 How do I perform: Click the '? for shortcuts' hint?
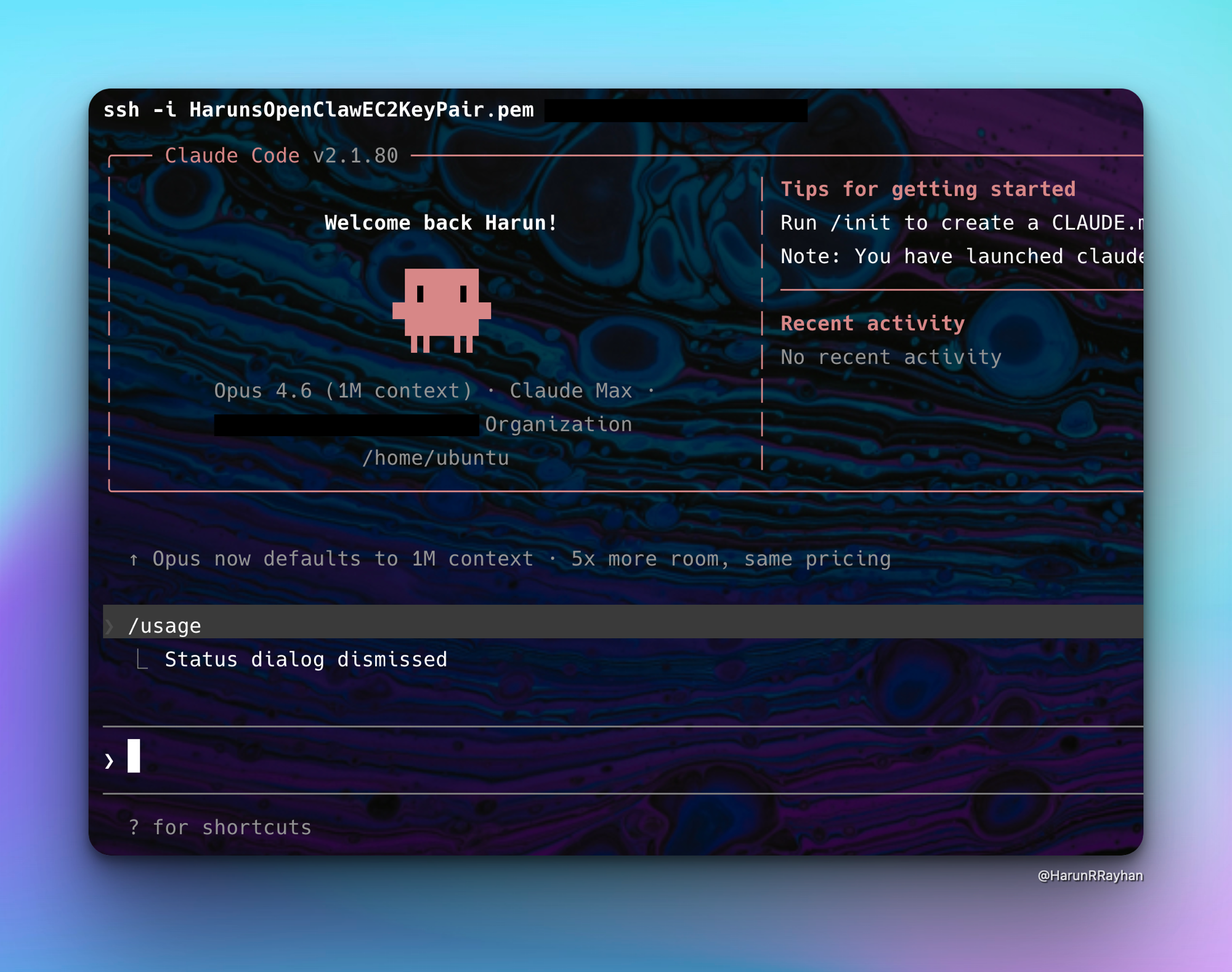pyautogui.click(x=220, y=827)
